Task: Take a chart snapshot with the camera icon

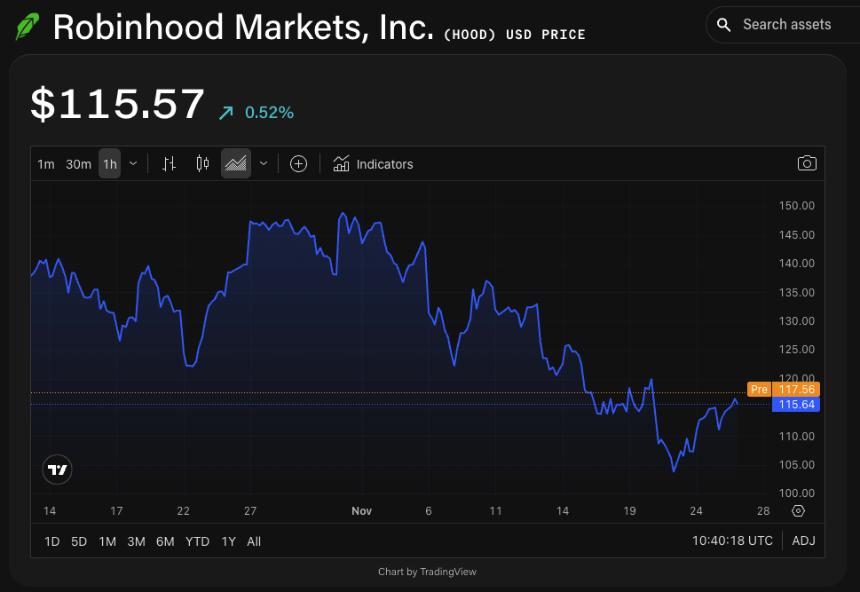Action: click(x=807, y=163)
